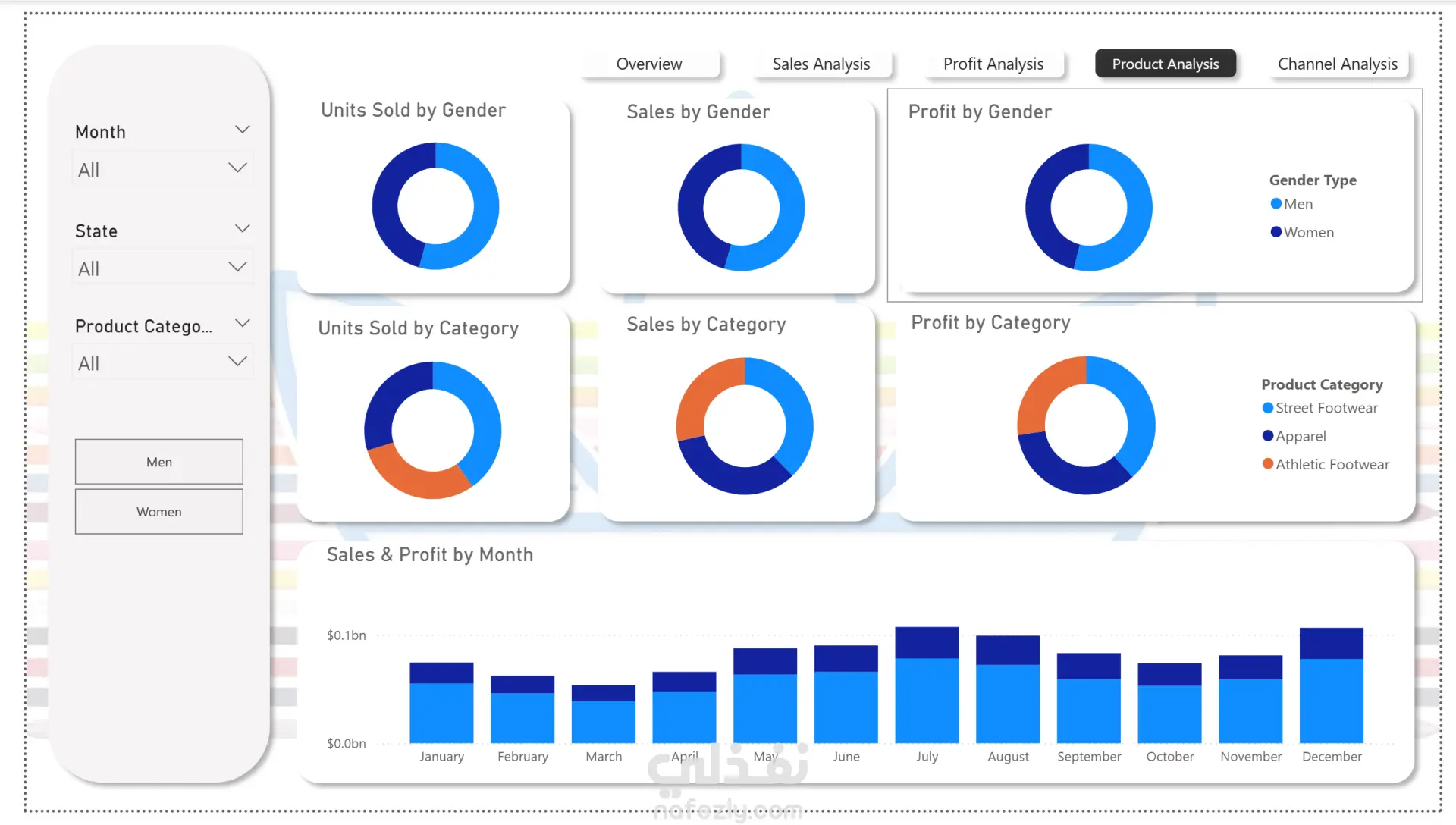Click the Profit by Category title
Screen dimensions: 1456x825
point(990,323)
